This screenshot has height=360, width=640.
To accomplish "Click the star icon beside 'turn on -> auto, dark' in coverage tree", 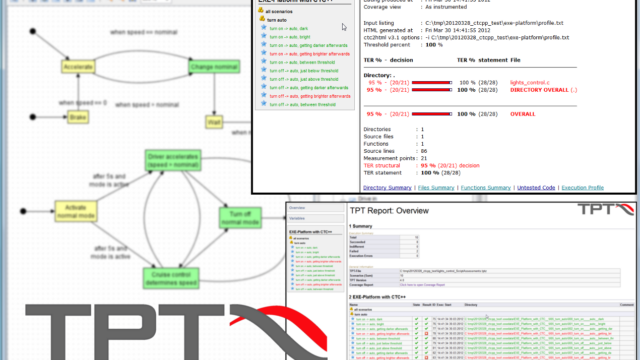I will pos(264,28).
